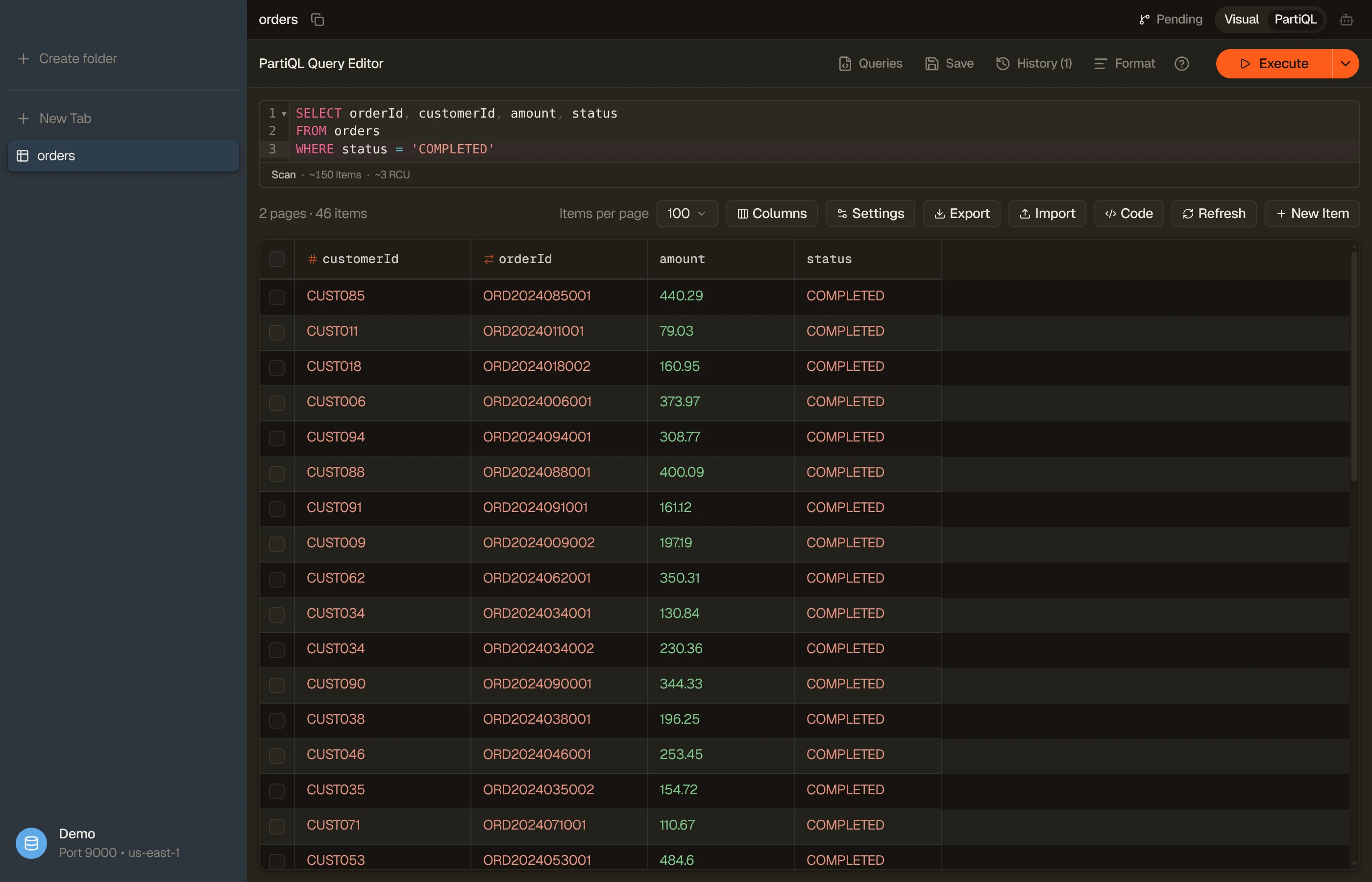Open table Settings
Viewport: 1372px width, 882px height.
870,214
